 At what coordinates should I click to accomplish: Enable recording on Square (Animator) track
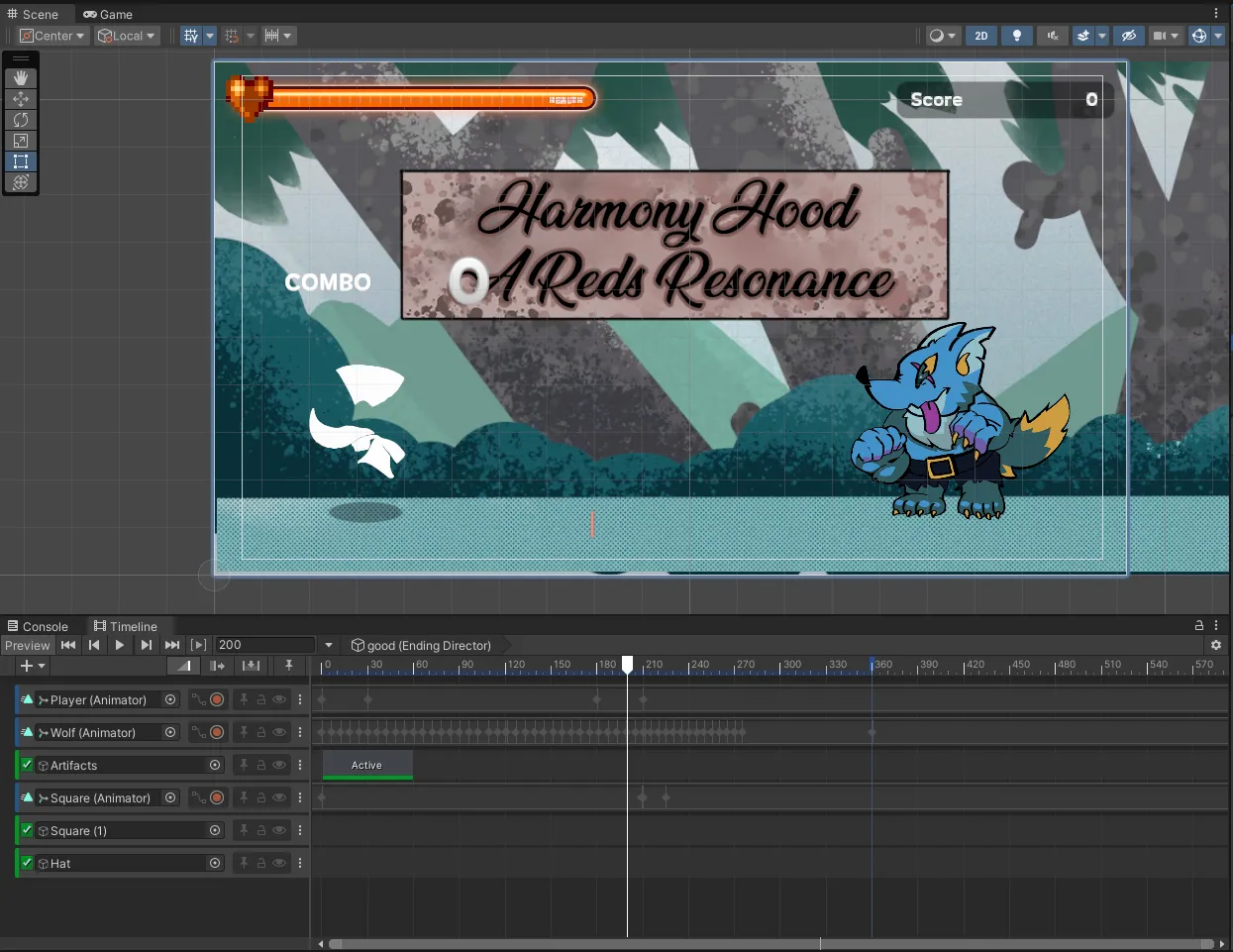[x=217, y=797]
